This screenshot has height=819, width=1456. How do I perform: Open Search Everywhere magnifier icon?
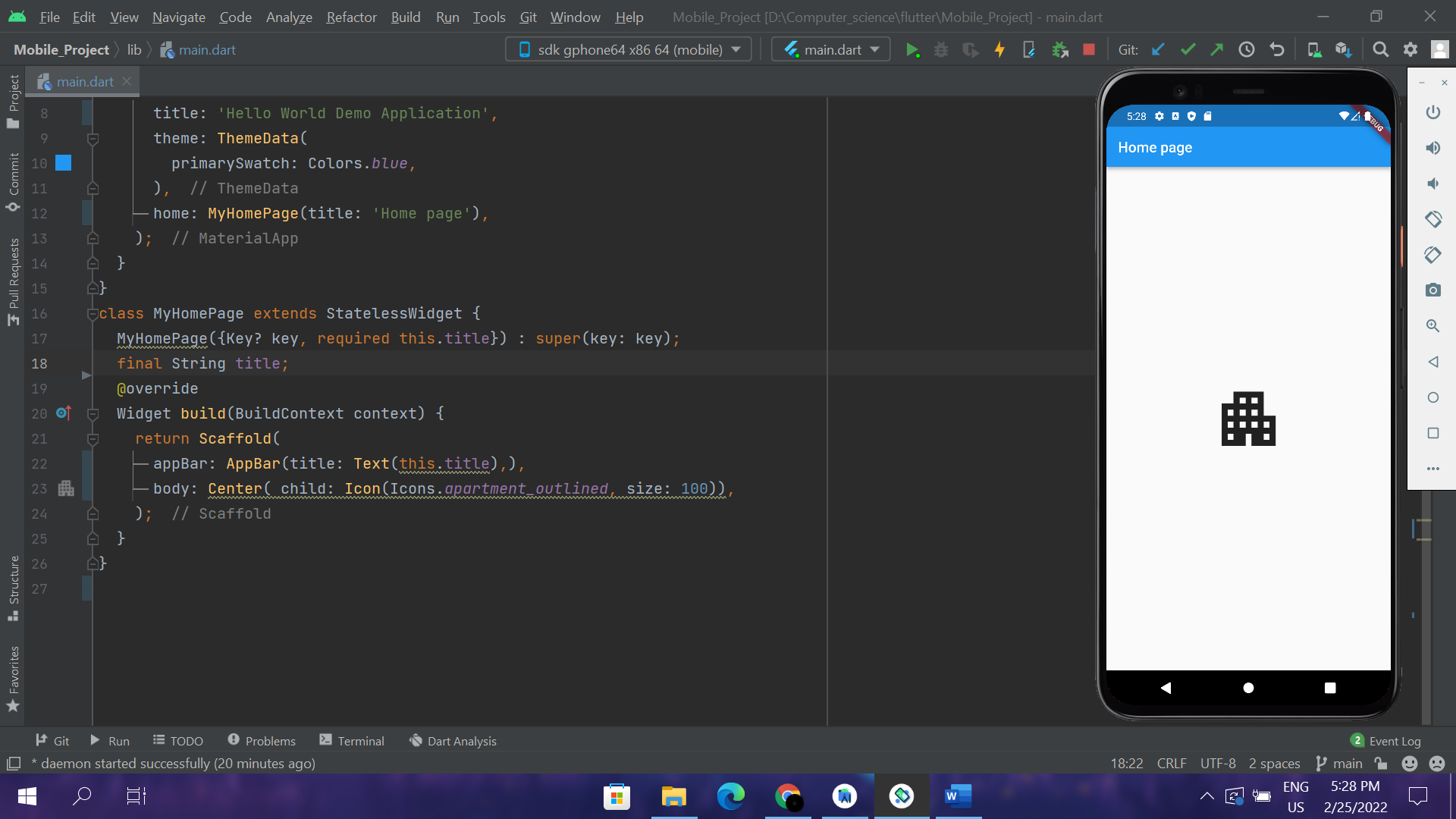(x=1381, y=50)
